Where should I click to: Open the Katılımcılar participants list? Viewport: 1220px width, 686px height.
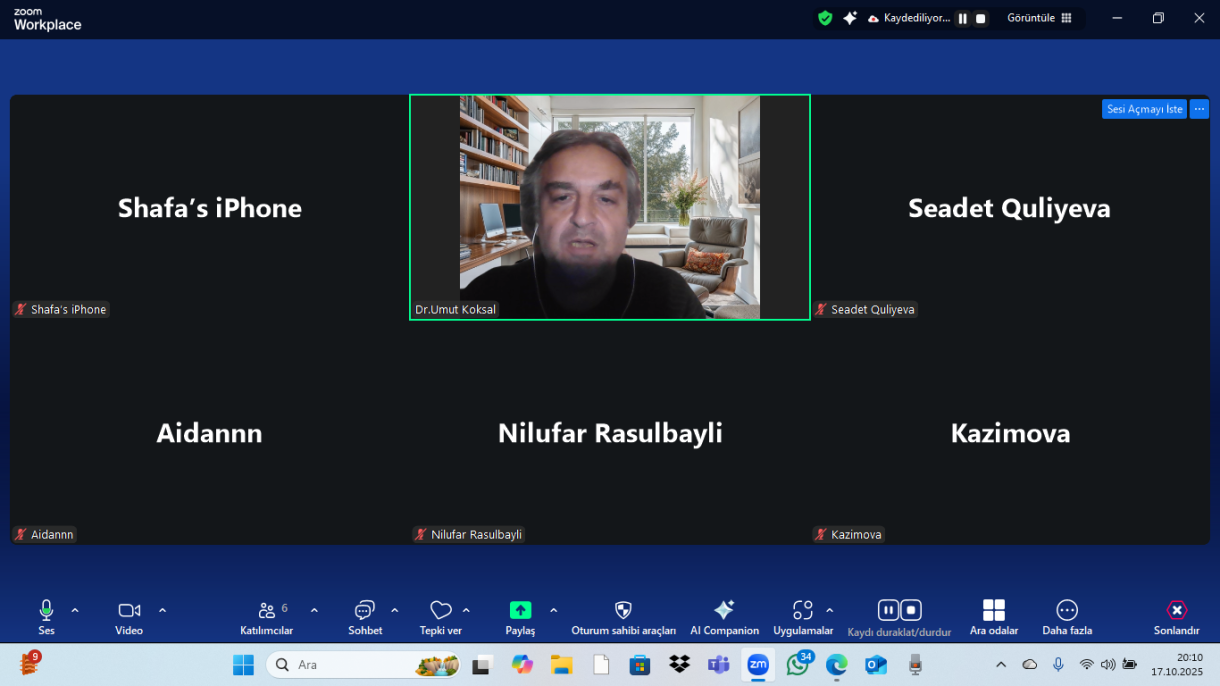tap(267, 610)
